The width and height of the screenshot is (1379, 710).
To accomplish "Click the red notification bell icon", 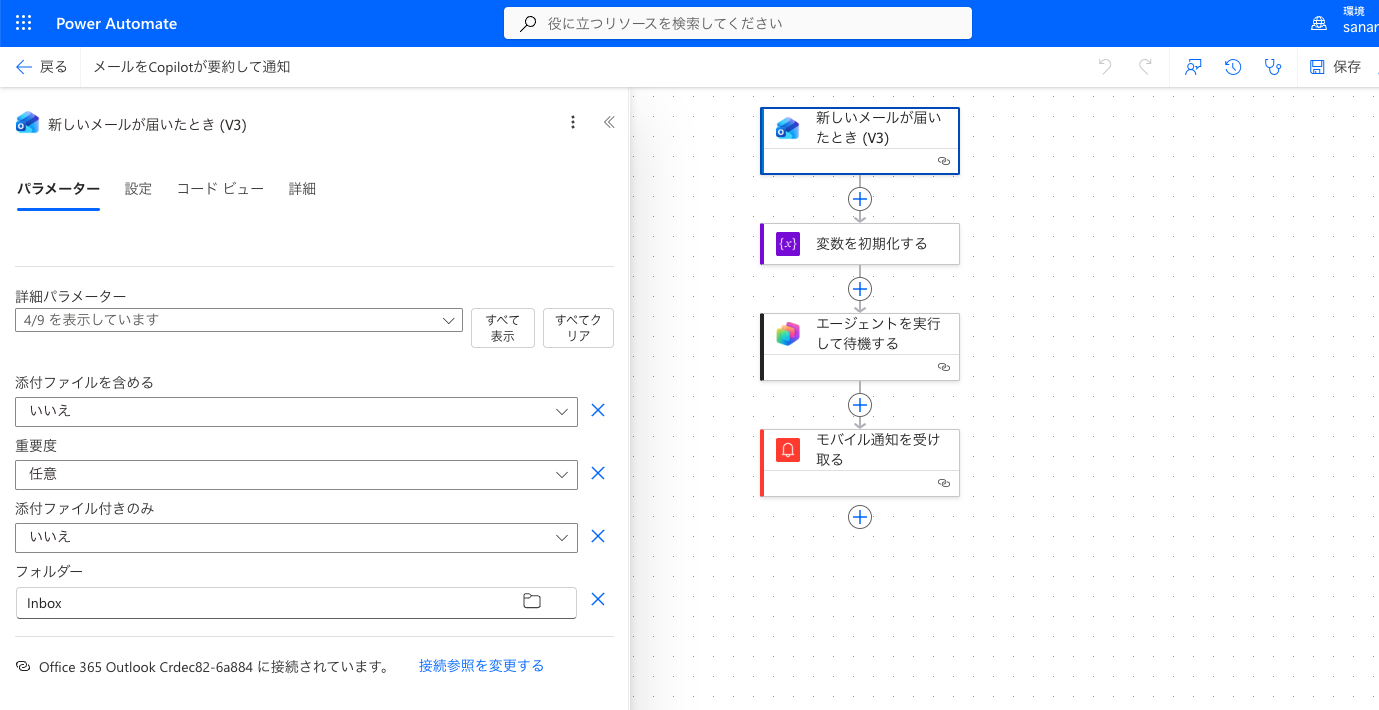I will click(x=788, y=450).
